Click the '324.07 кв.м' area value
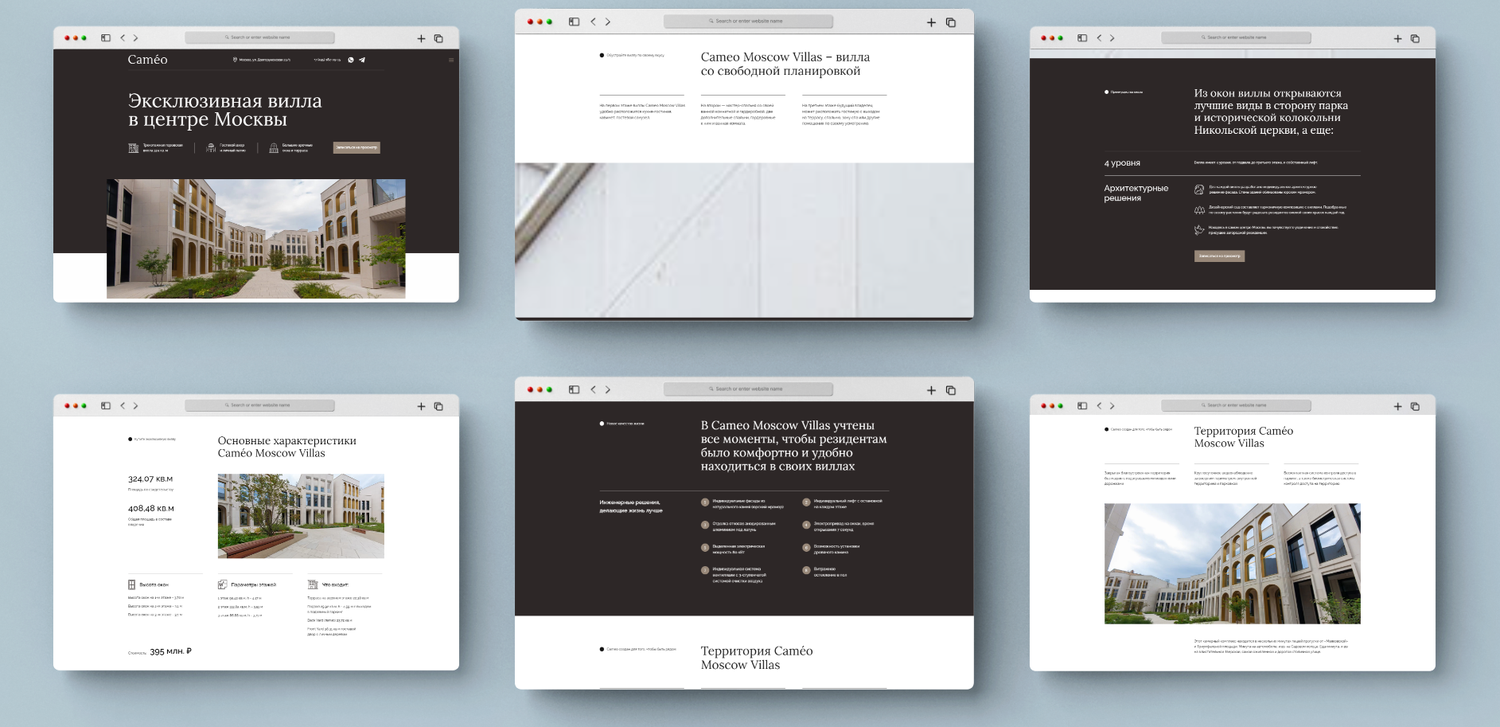Viewport: 1500px width, 727px height. pos(150,479)
